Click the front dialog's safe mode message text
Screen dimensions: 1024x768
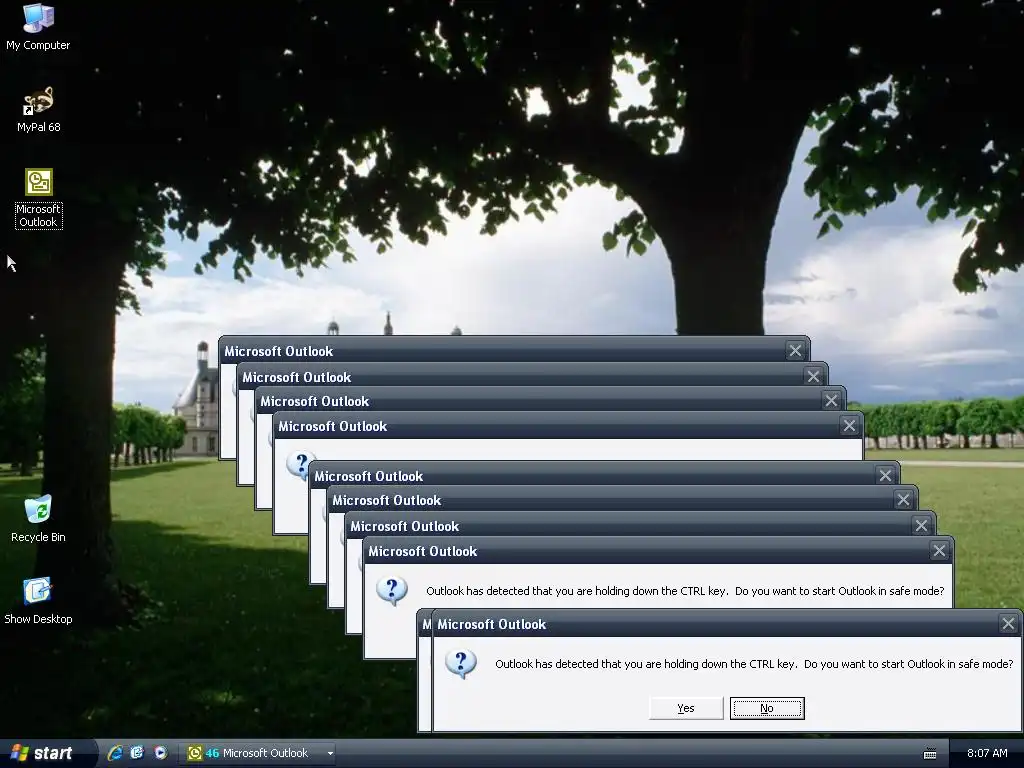click(754, 664)
